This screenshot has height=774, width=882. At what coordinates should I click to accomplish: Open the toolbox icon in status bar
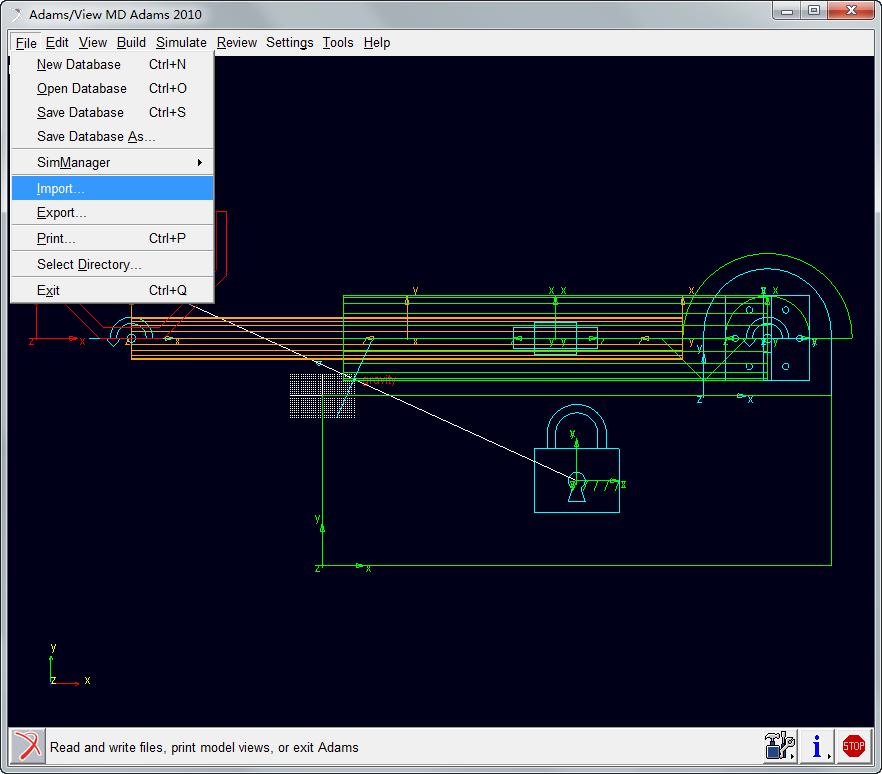[x=777, y=746]
